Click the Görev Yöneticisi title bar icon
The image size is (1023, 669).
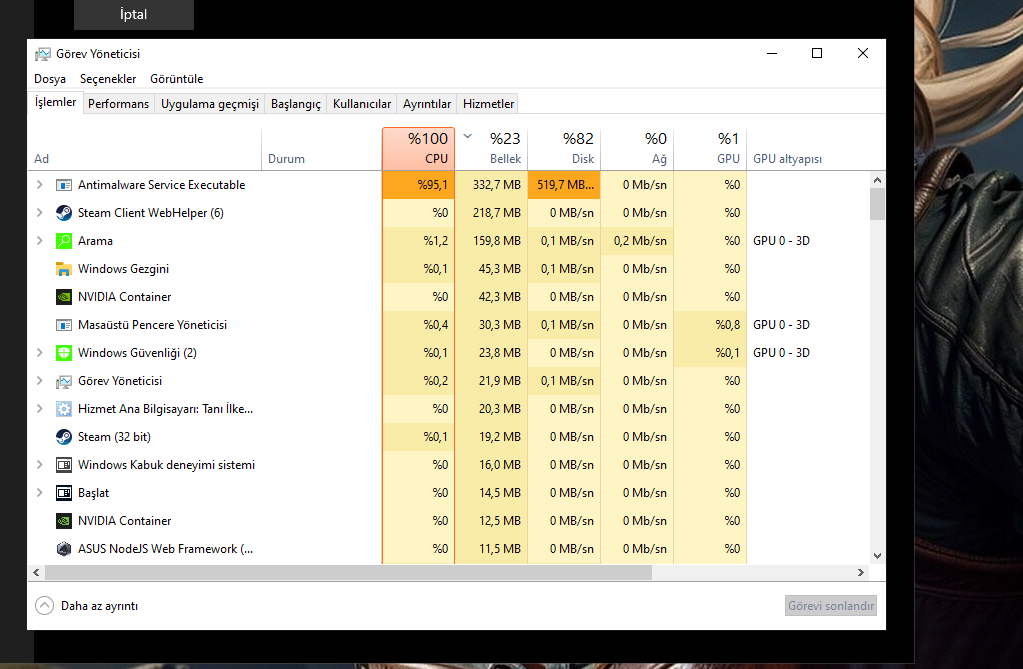coord(42,54)
